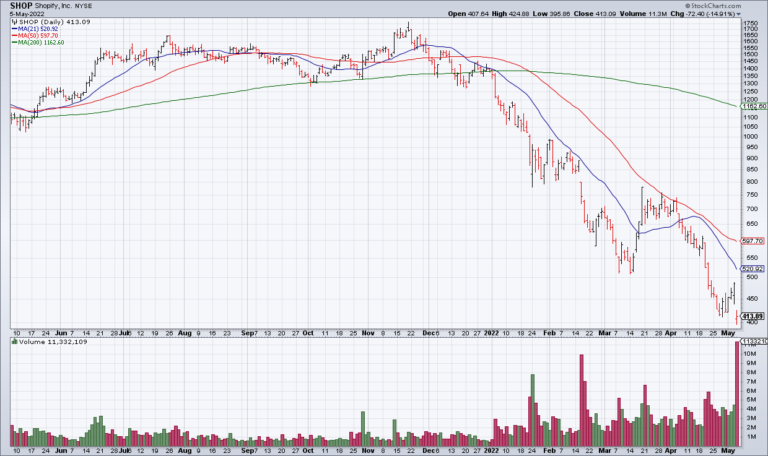Click the chart date 5-May-2022
Image resolution: width=768 pixels, height=456 pixels.
click(x=27, y=14)
